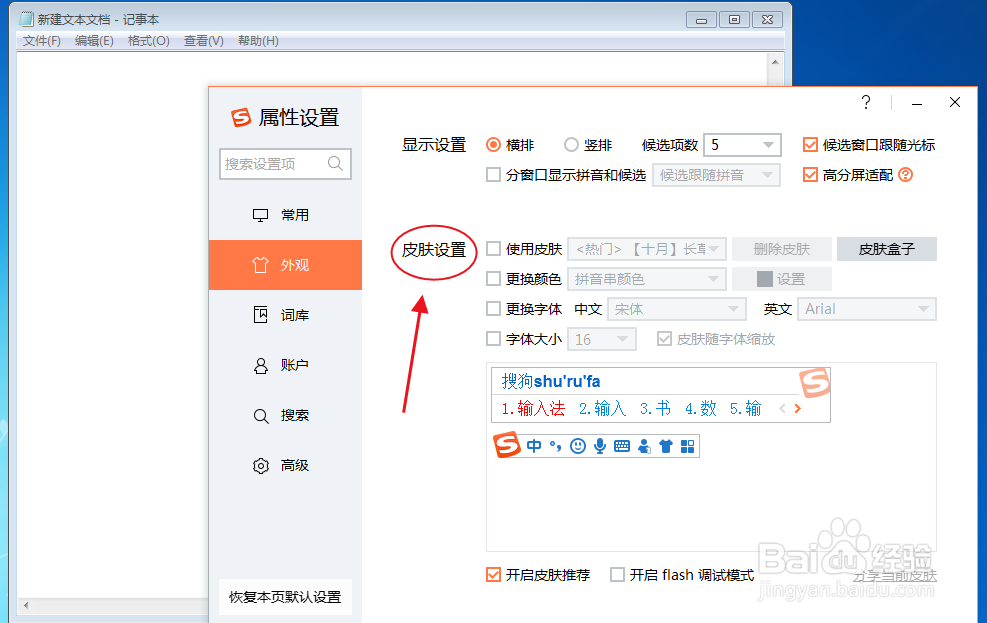The width and height of the screenshot is (987, 623).
Task: Click the 恢复本页默认设置 button
Action: pyautogui.click(x=285, y=597)
